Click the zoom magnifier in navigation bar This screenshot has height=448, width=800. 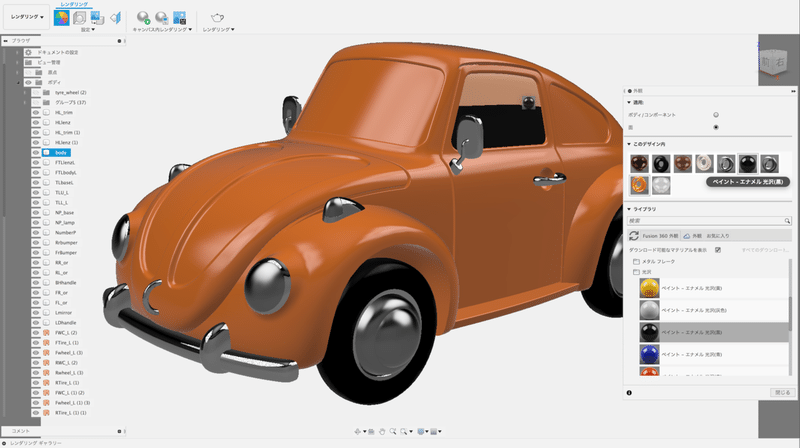click(x=393, y=432)
